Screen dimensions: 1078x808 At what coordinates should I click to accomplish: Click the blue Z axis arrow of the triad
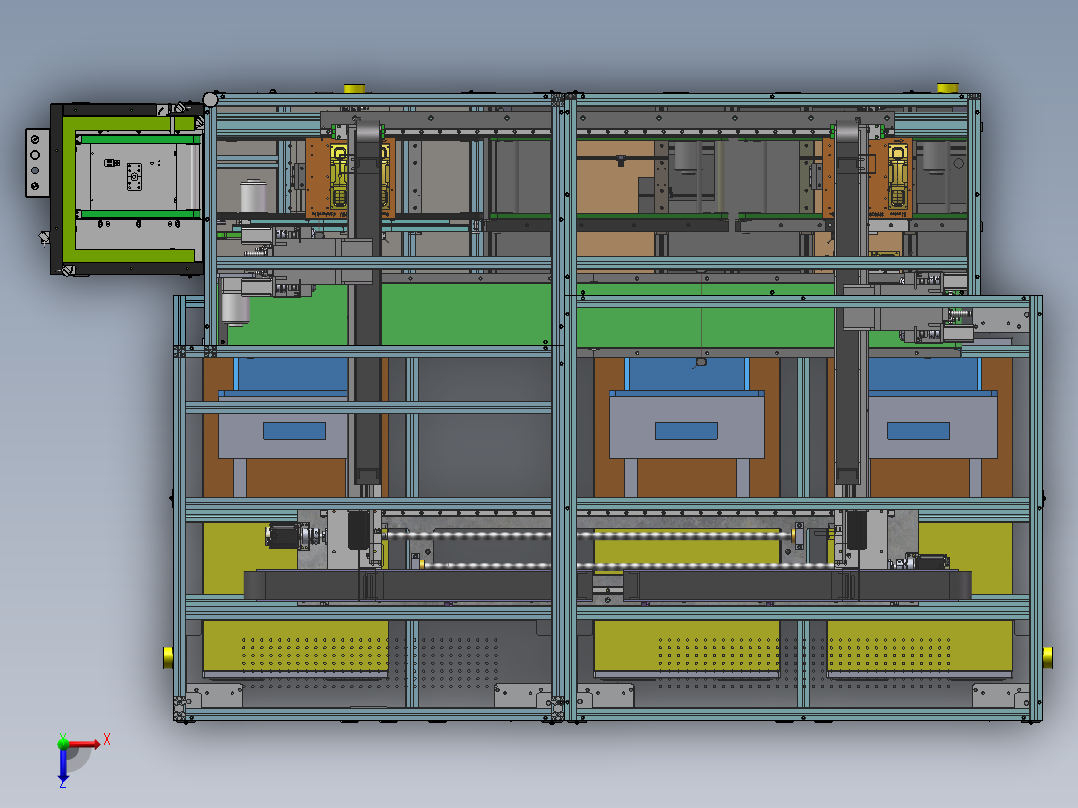tap(63, 765)
